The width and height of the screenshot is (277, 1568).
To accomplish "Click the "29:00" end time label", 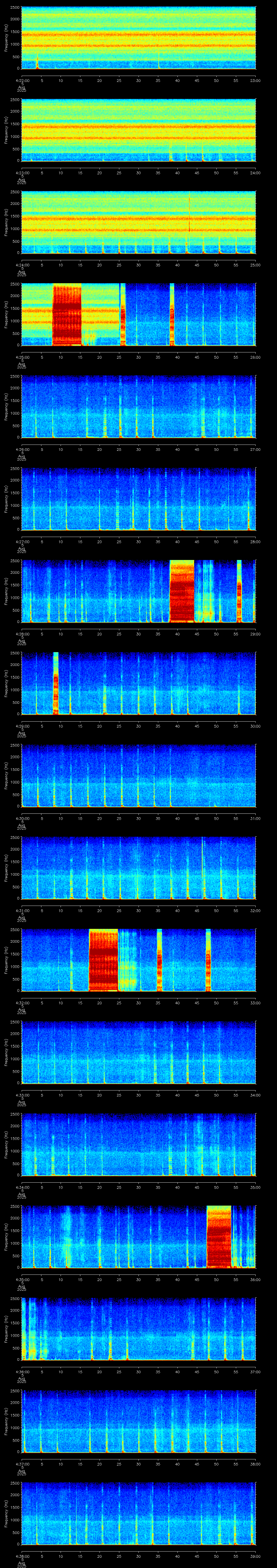I will coord(255,634).
